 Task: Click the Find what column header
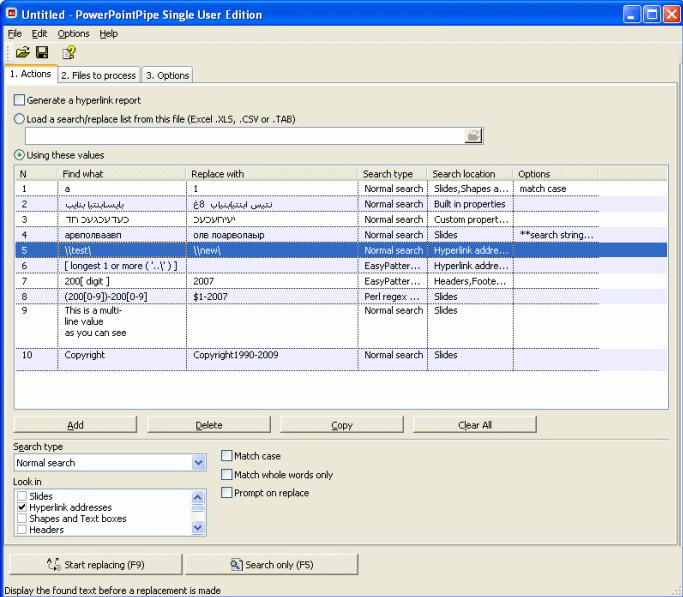coord(122,174)
